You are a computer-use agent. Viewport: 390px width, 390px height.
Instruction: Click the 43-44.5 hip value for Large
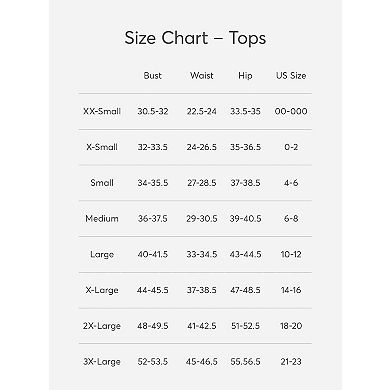(x=245, y=254)
